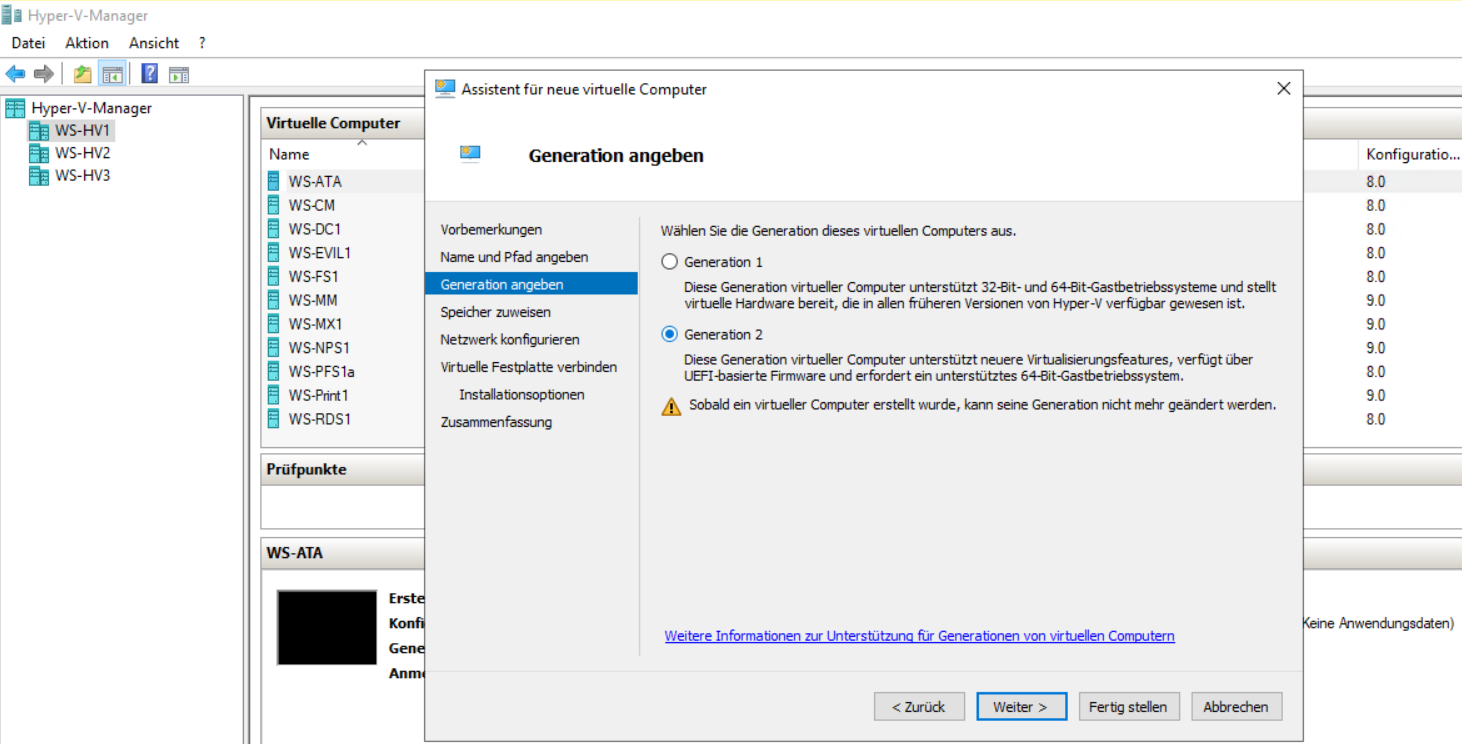Sort by the Konfiguratio... column header
Screen dimensions: 1462x744
(x=1412, y=154)
